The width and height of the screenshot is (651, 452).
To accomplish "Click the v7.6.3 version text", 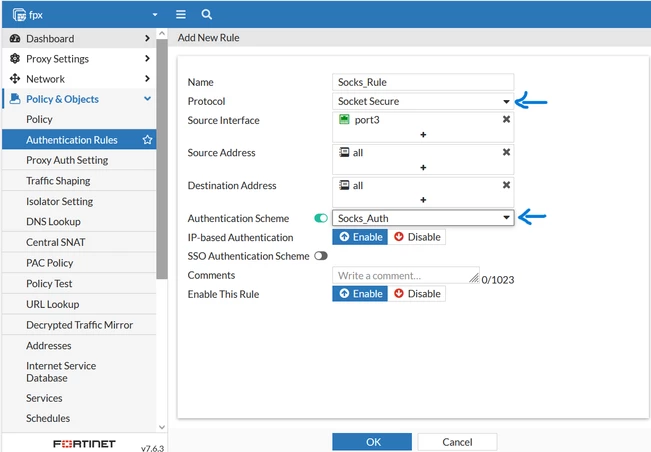I will 152,448.
